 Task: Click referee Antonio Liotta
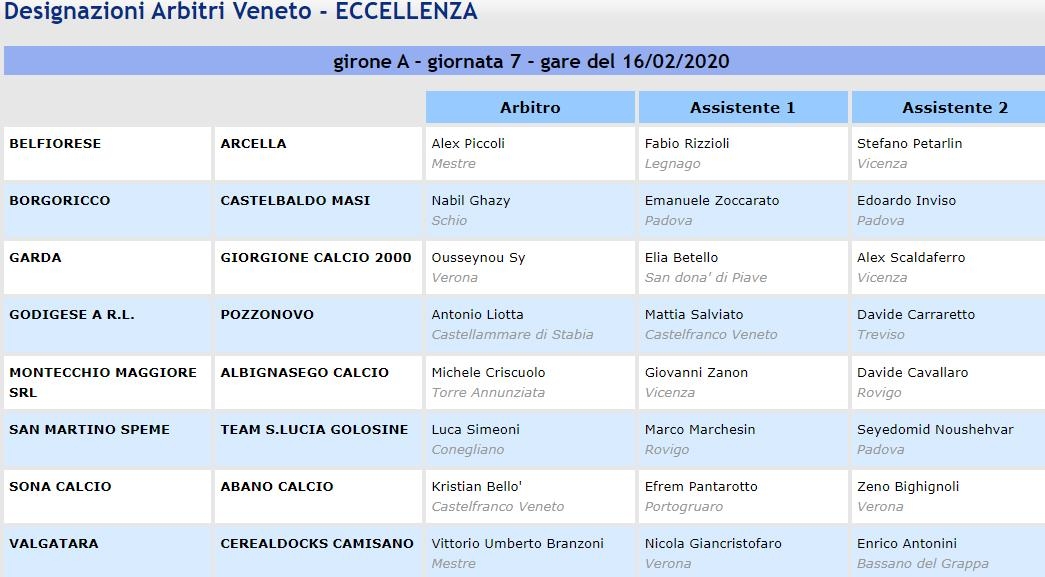(x=477, y=314)
